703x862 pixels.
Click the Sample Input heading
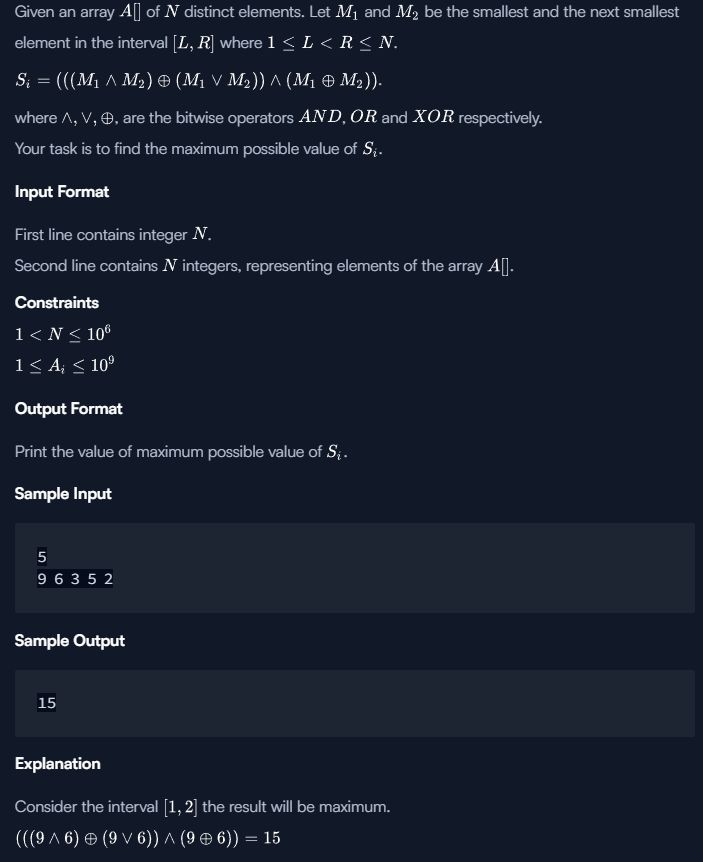(x=63, y=494)
